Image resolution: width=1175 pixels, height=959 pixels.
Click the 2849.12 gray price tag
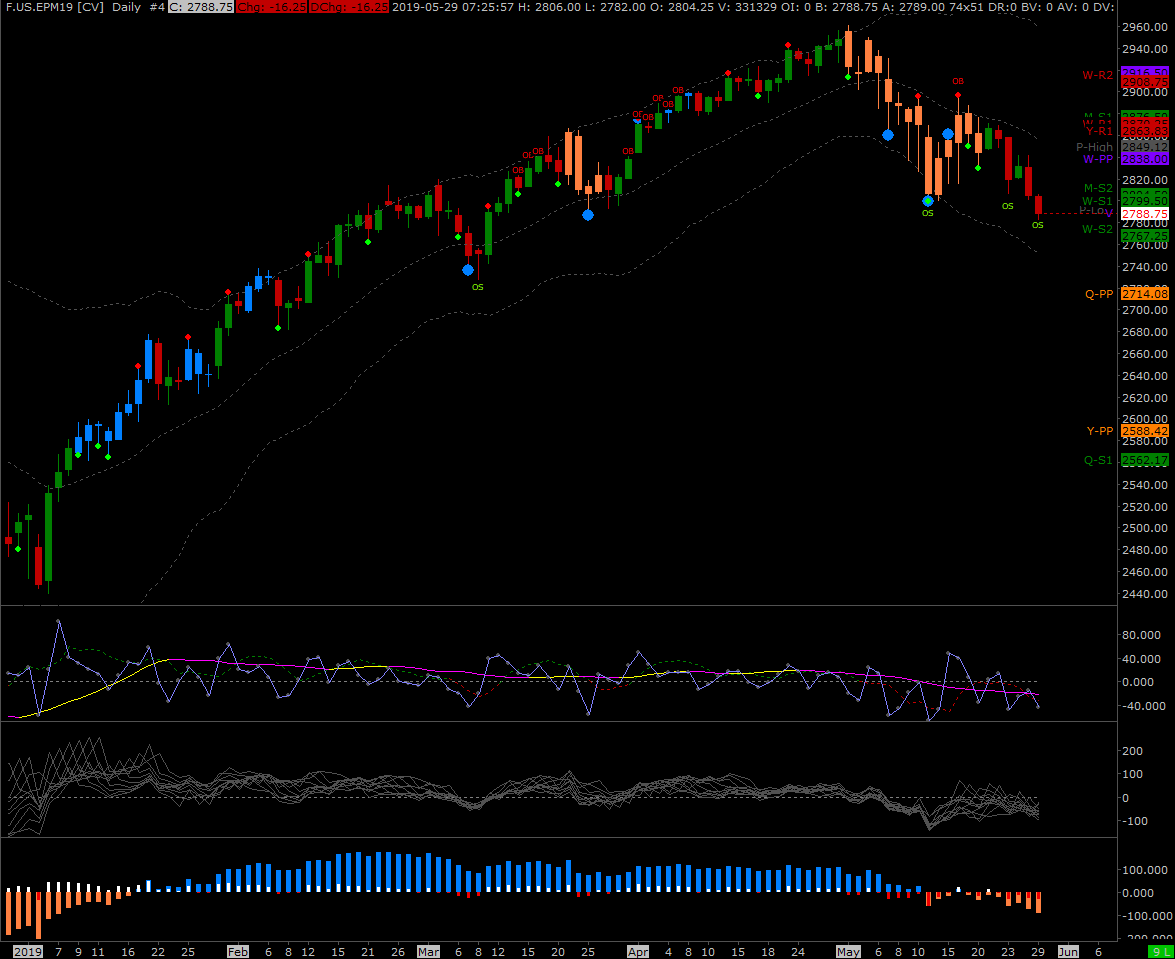pyautogui.click(x=1144, y=148)
